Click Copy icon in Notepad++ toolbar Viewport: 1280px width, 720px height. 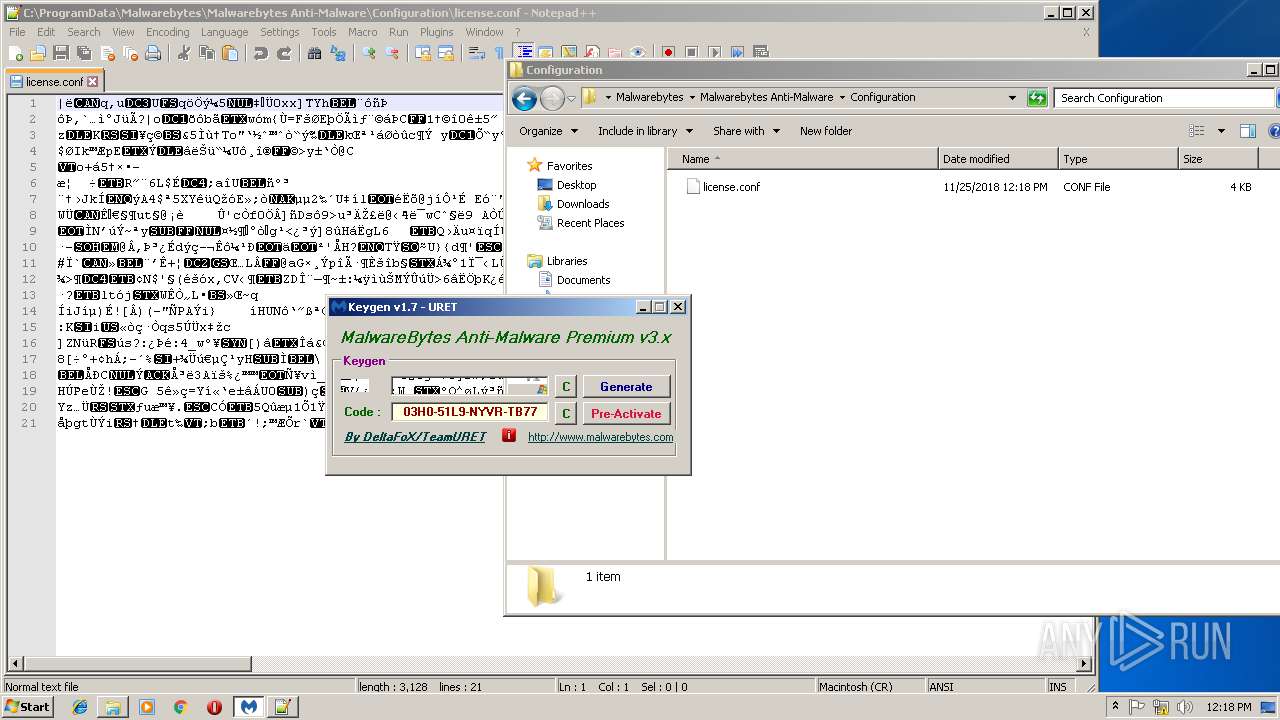(207, 53)
